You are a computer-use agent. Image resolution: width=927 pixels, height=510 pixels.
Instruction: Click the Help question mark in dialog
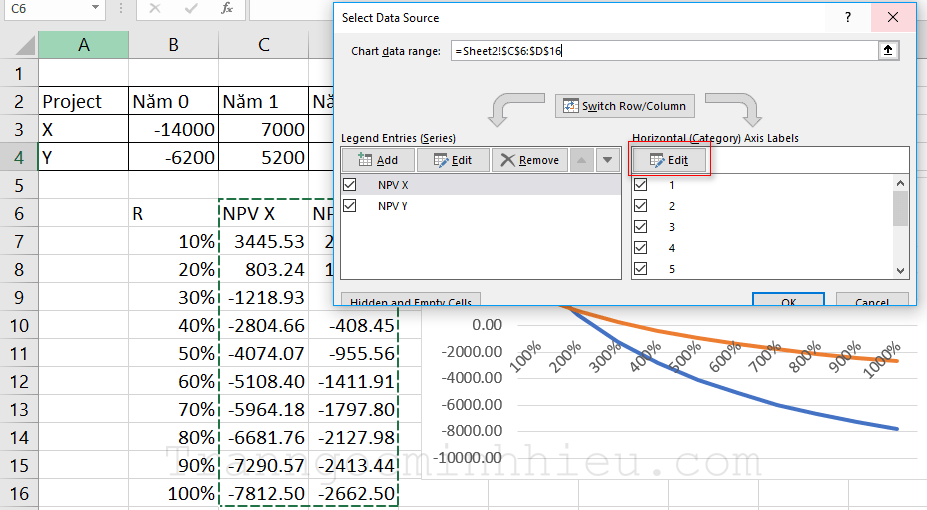(x=848, y=18)
